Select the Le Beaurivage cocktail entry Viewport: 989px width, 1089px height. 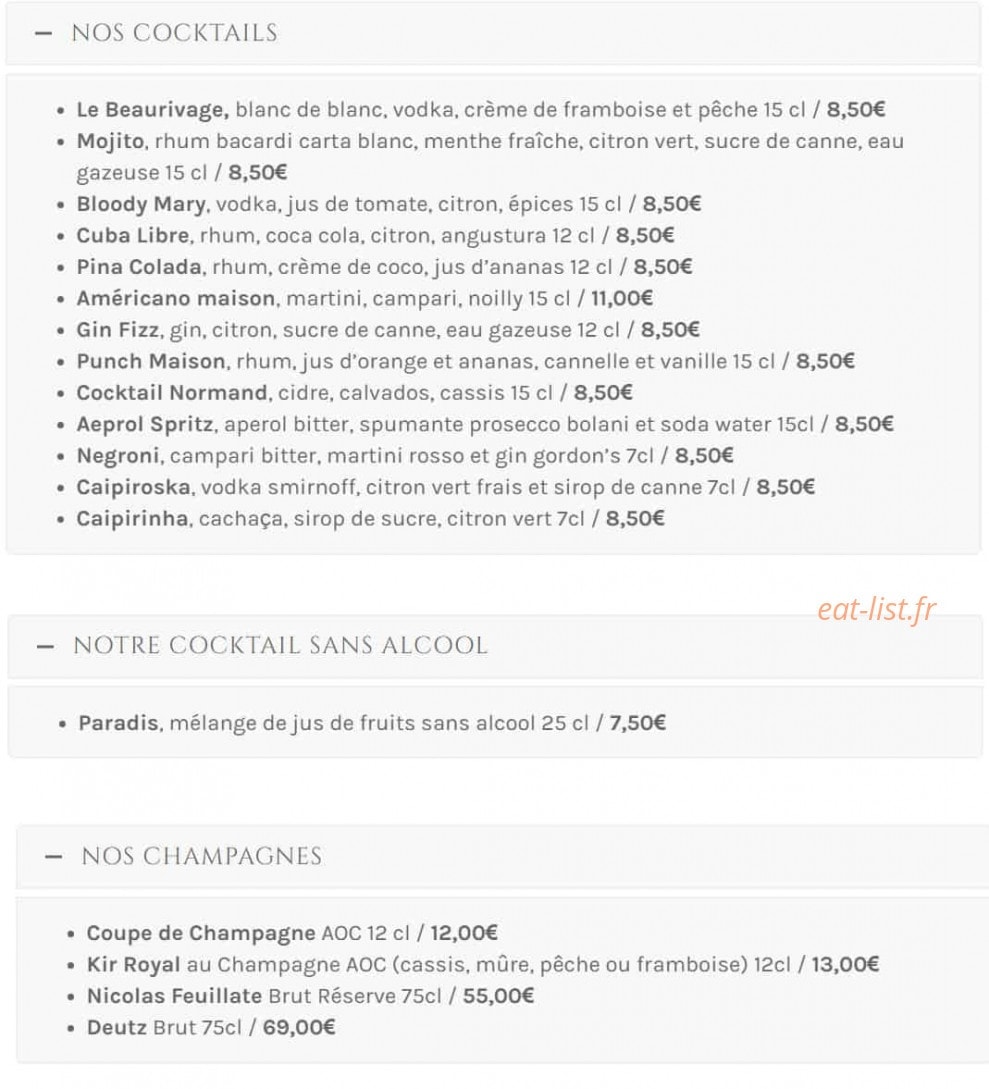[x=481, y=110]
